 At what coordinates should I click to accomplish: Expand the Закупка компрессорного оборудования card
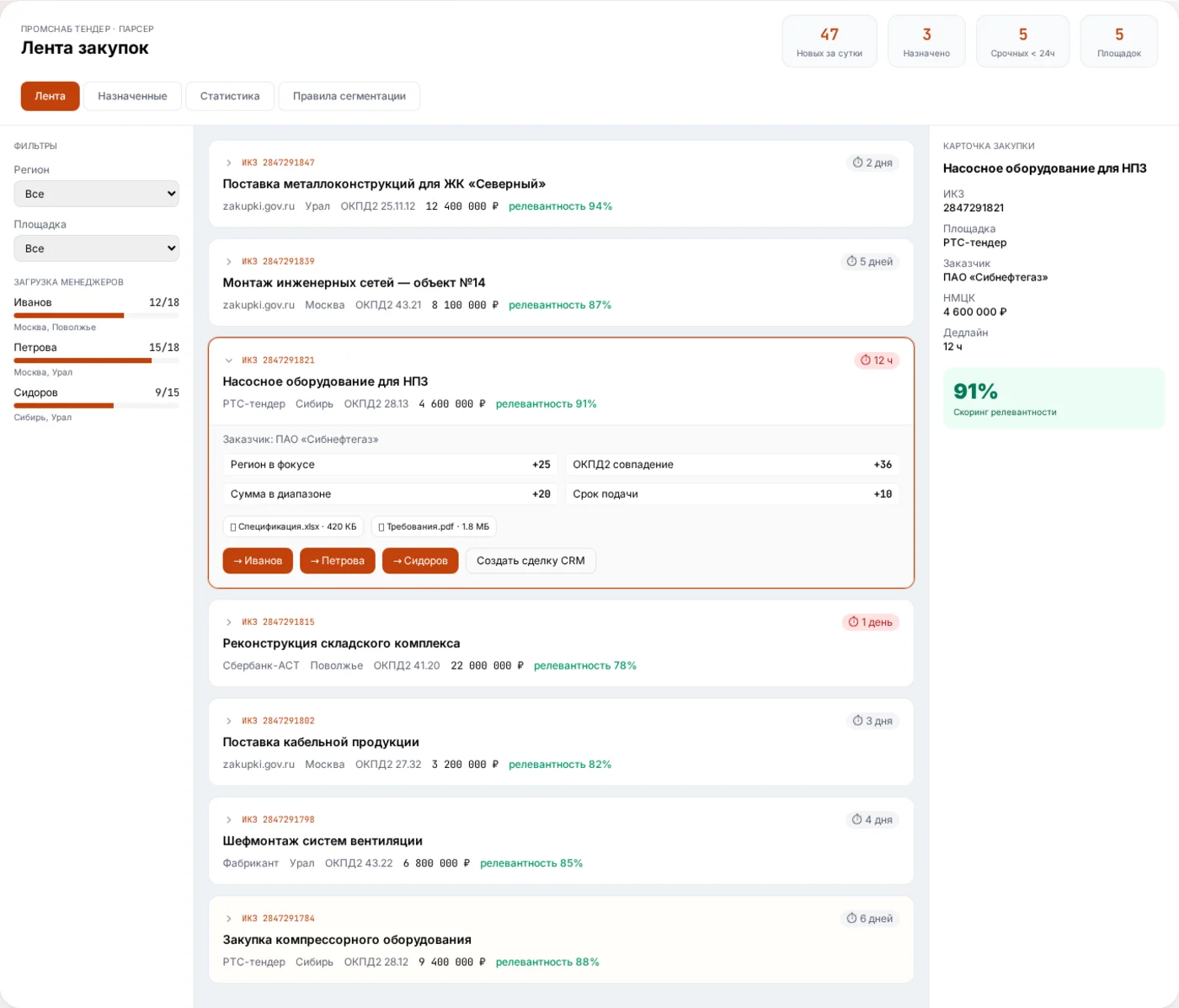click(228, 919)
